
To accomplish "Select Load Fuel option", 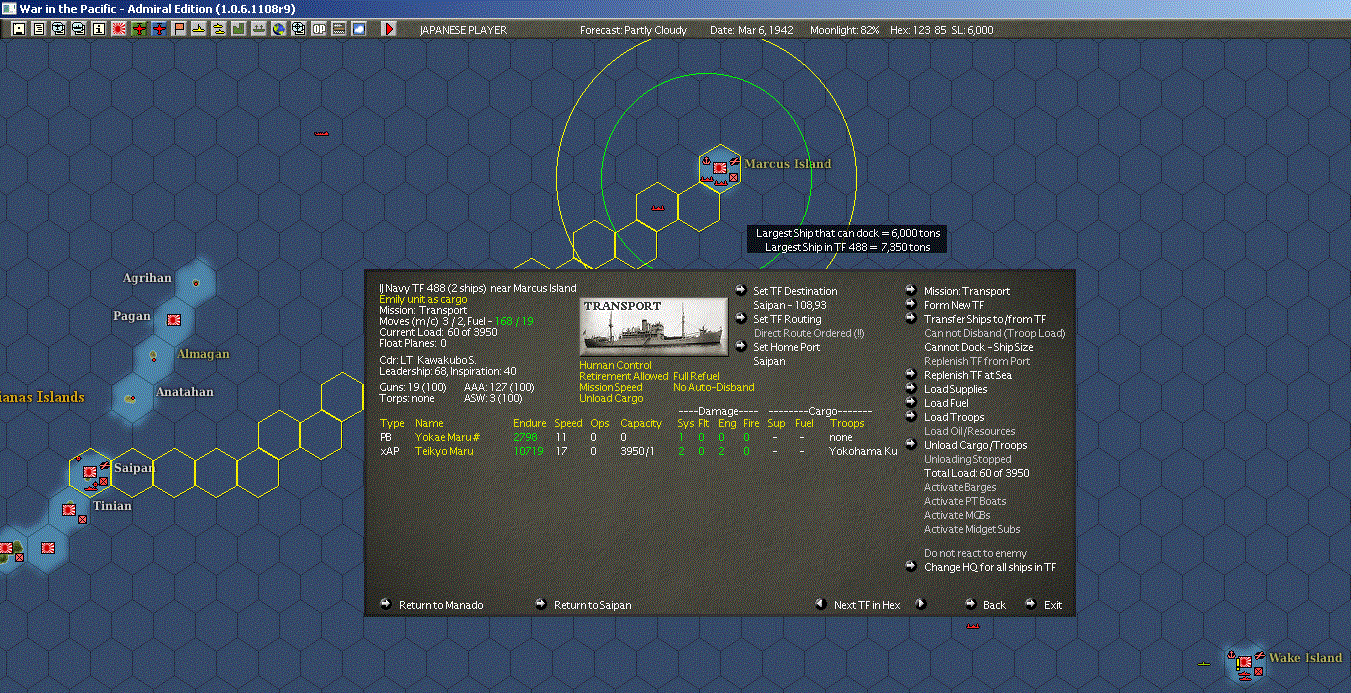I will (x=946, y=403).
